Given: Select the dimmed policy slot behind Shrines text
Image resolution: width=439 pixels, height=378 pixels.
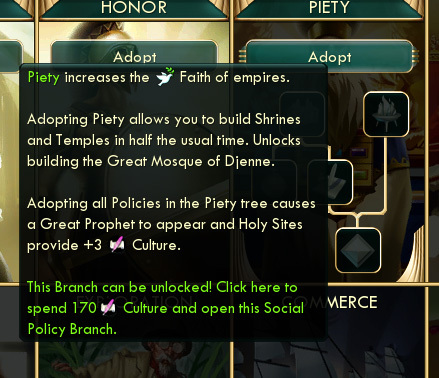Looking at the screenshot, I should [x=302, y=114].
